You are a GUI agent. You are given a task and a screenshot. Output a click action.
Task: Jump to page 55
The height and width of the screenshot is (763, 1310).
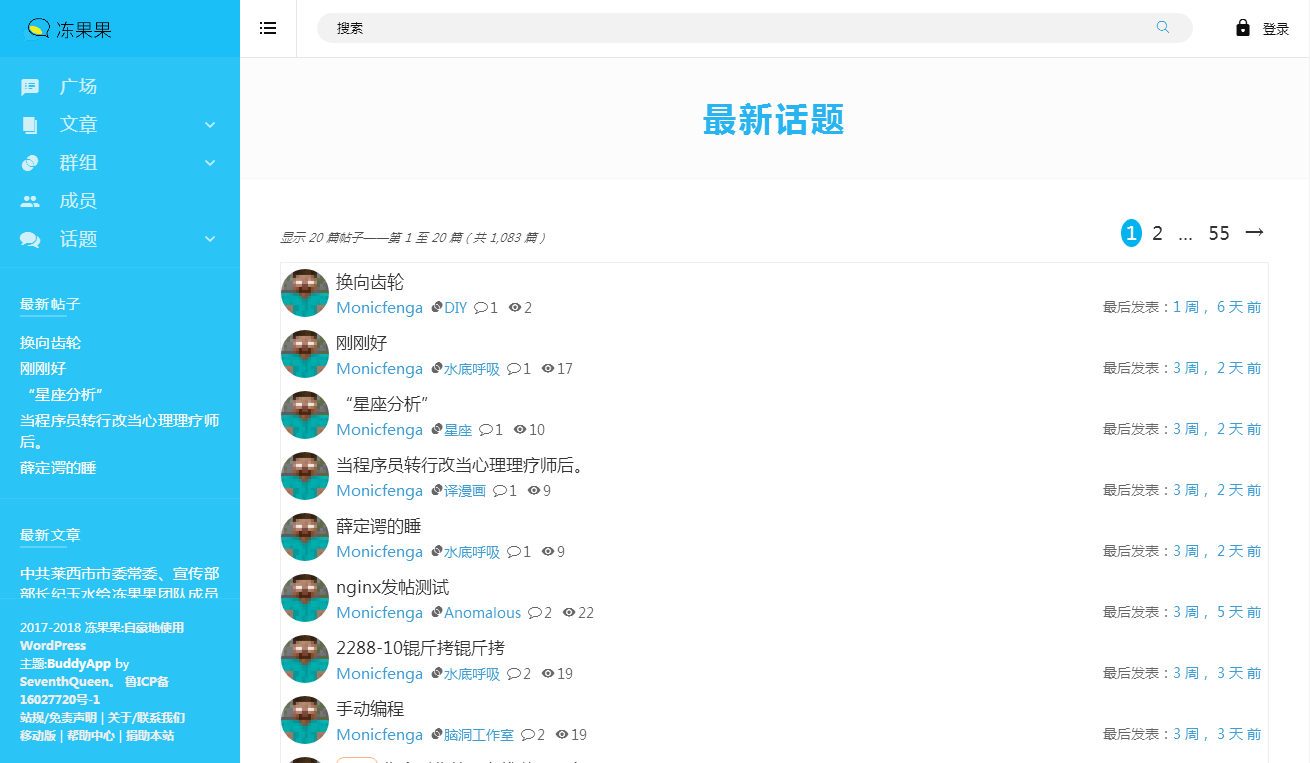click(x=1218, y=234)
